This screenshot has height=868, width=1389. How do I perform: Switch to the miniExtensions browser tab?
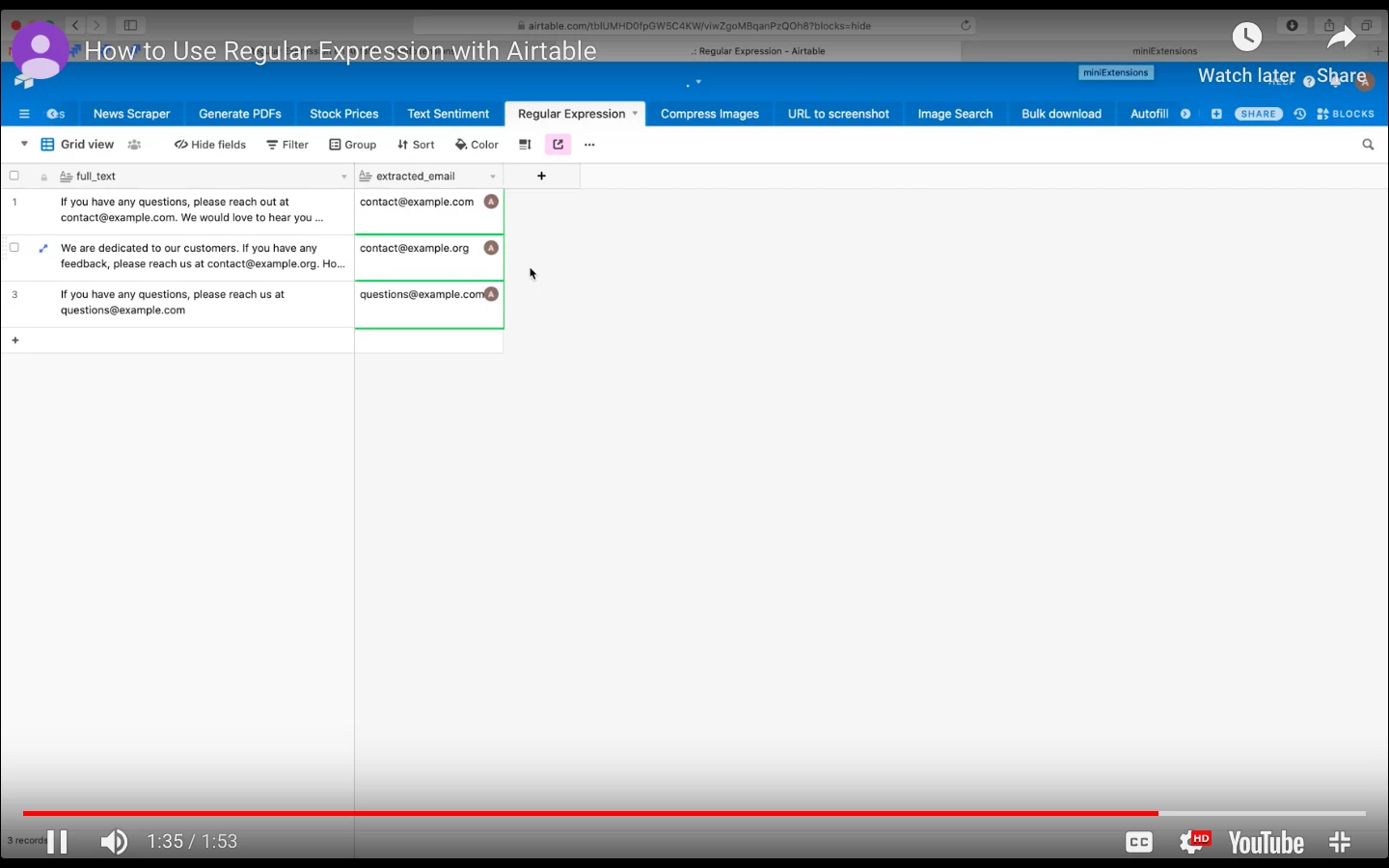click(x=1165, y=51)
